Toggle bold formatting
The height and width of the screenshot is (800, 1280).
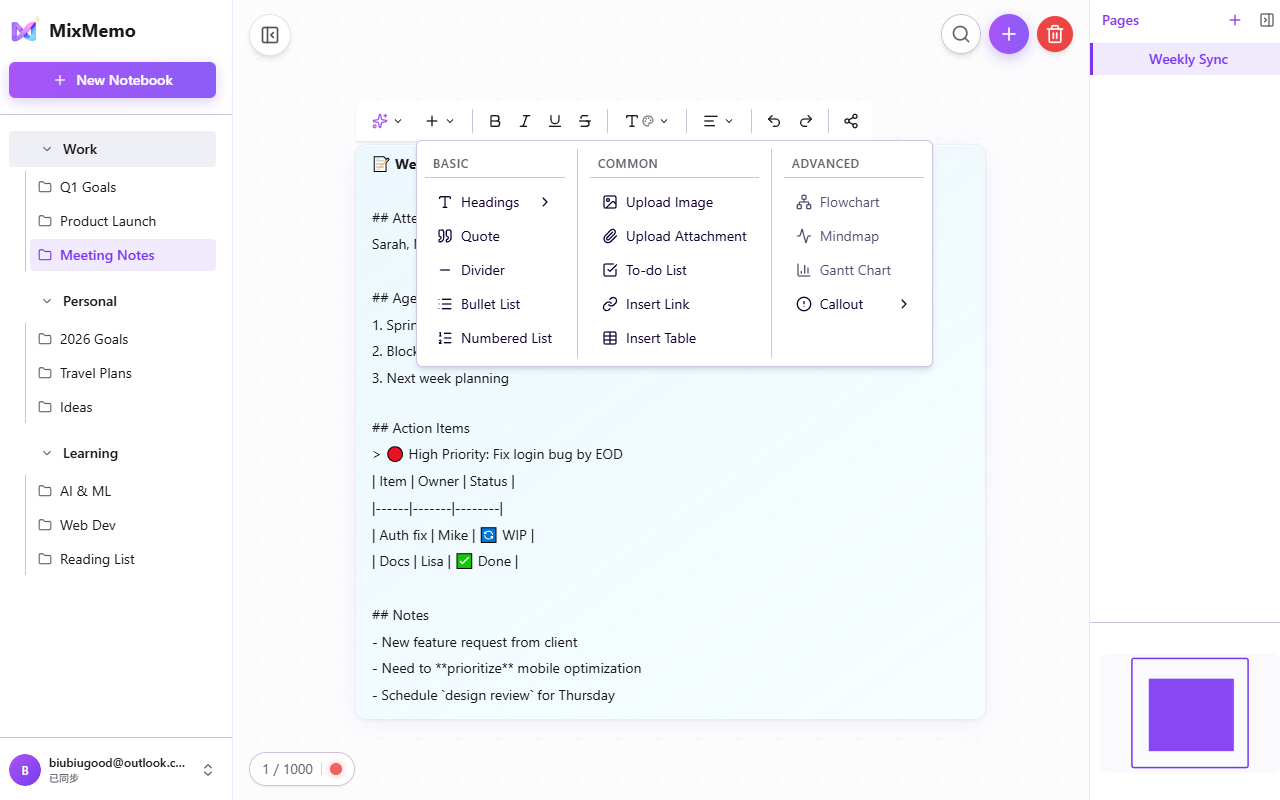tap(495, 121)
